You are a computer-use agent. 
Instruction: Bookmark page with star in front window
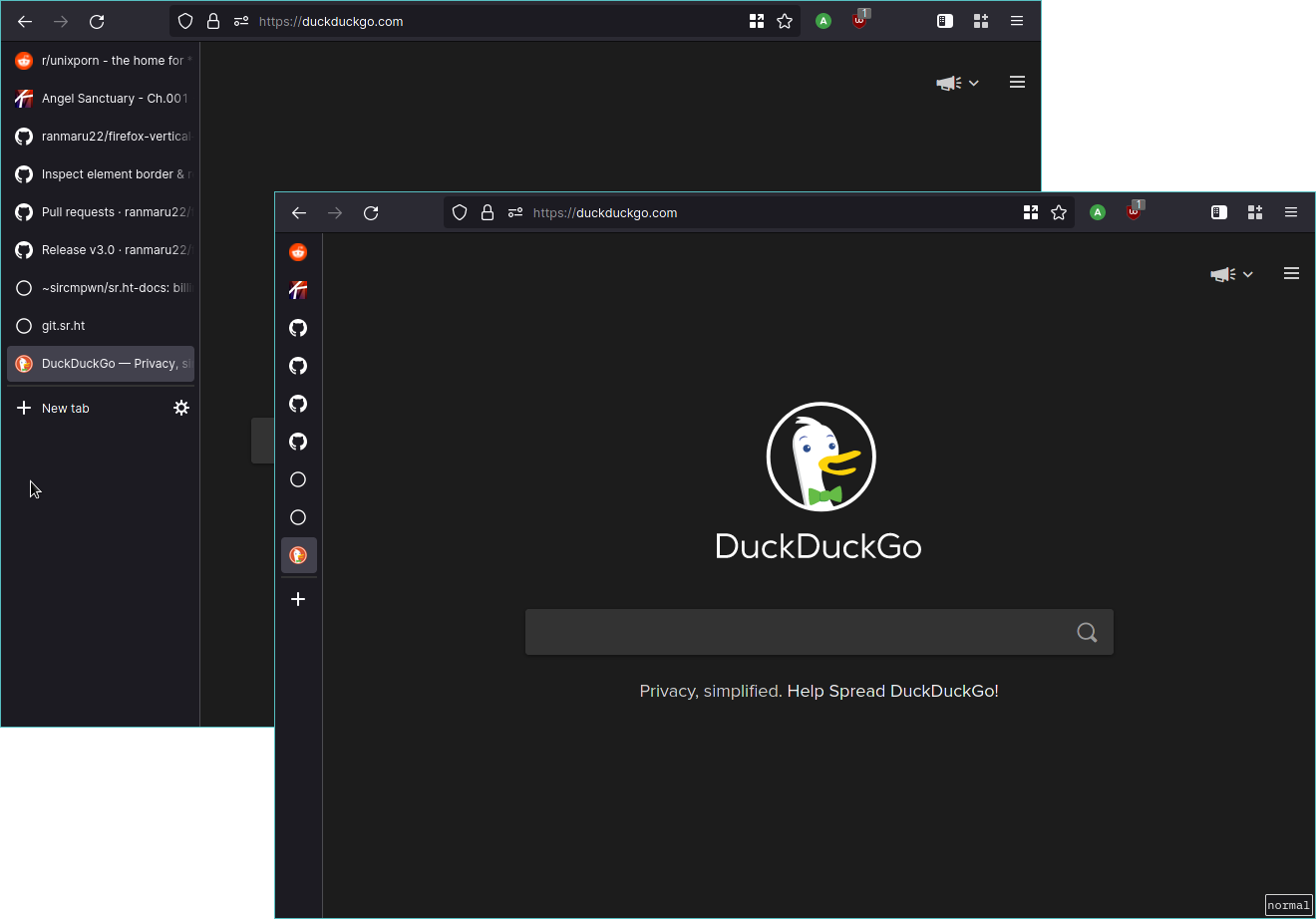1059,212
